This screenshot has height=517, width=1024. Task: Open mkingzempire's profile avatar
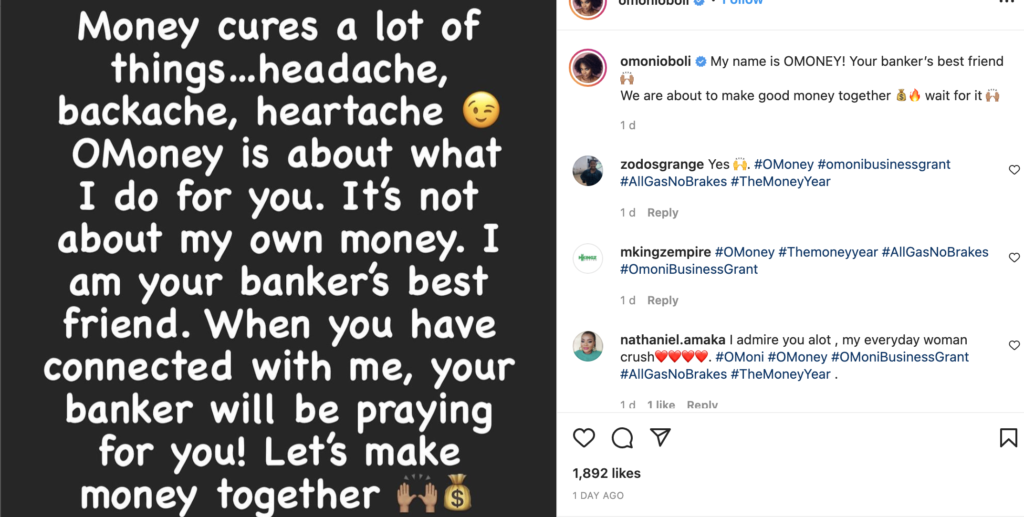587,258
